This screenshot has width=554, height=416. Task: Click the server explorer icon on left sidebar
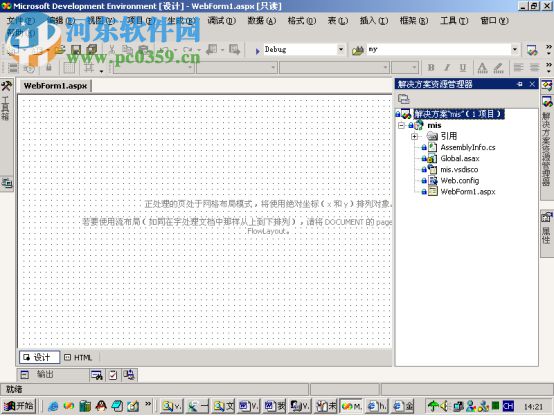pos(6,183)
